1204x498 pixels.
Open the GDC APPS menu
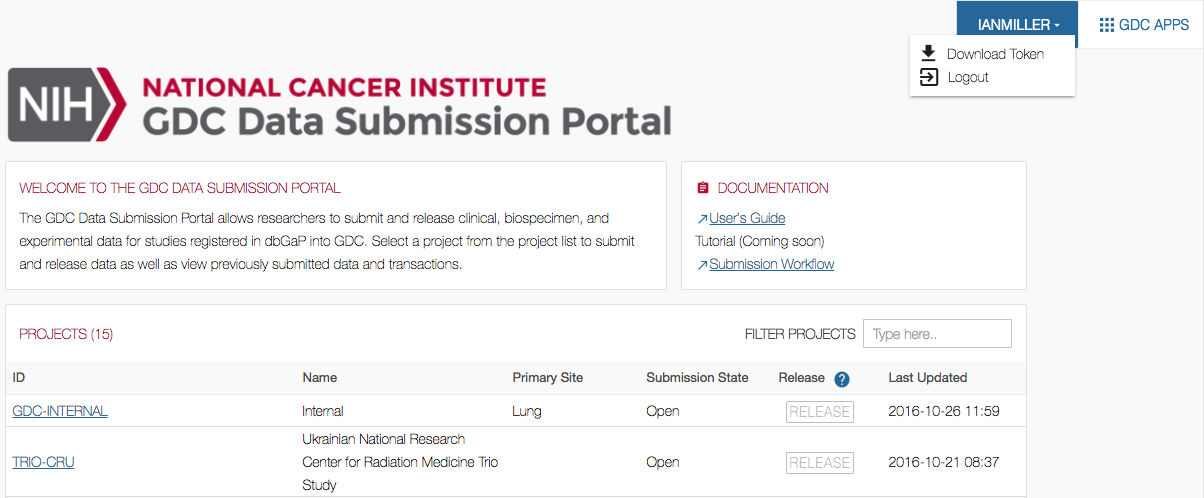(x=1144, y=25)
